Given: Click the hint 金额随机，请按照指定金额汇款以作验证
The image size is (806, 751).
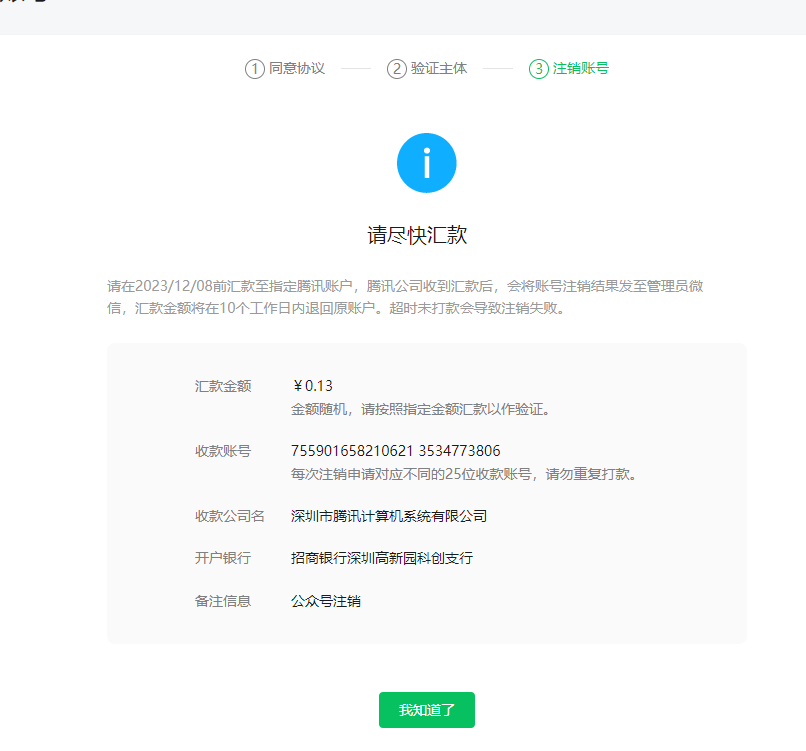Looking at the screenshot, I should point(420,410).
